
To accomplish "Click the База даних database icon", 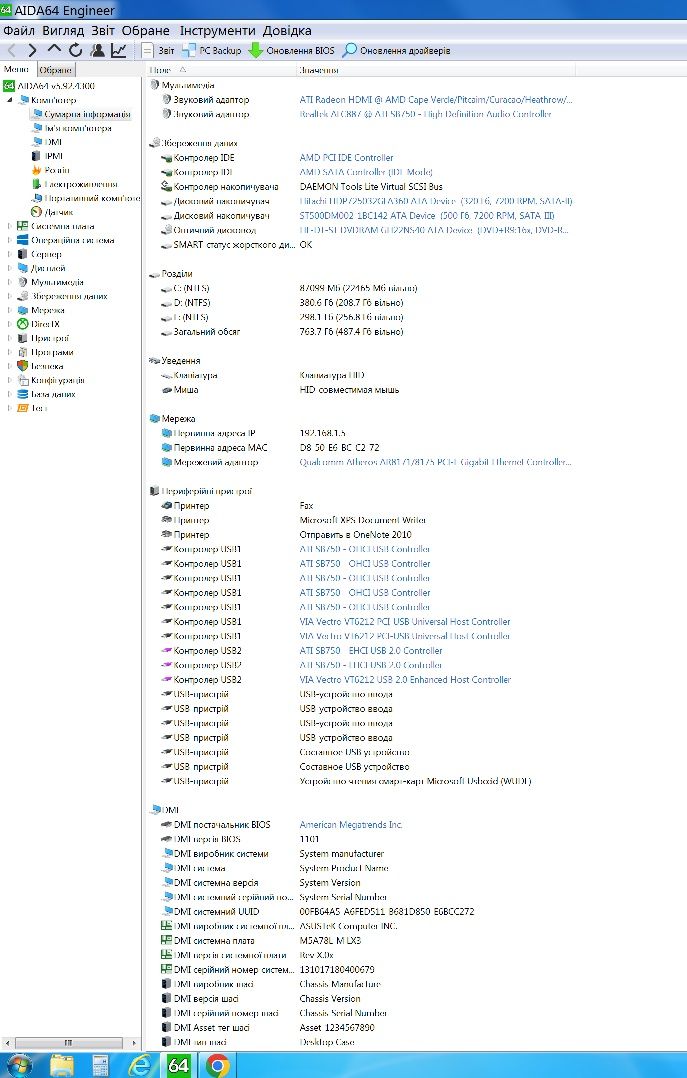I will [23, 394].
